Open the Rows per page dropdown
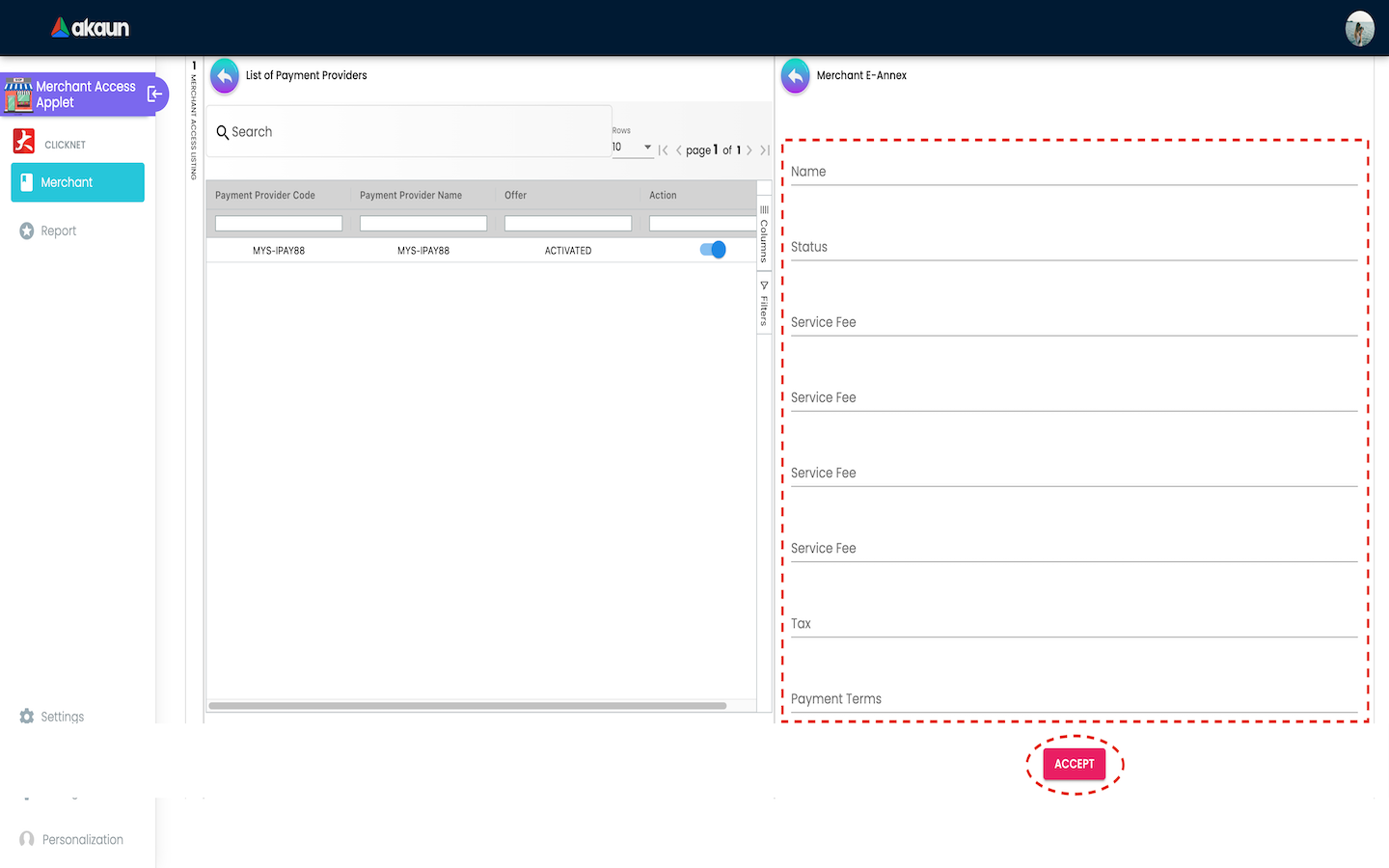The width and height of the screenshot is (1389, 868). point(633,147)
